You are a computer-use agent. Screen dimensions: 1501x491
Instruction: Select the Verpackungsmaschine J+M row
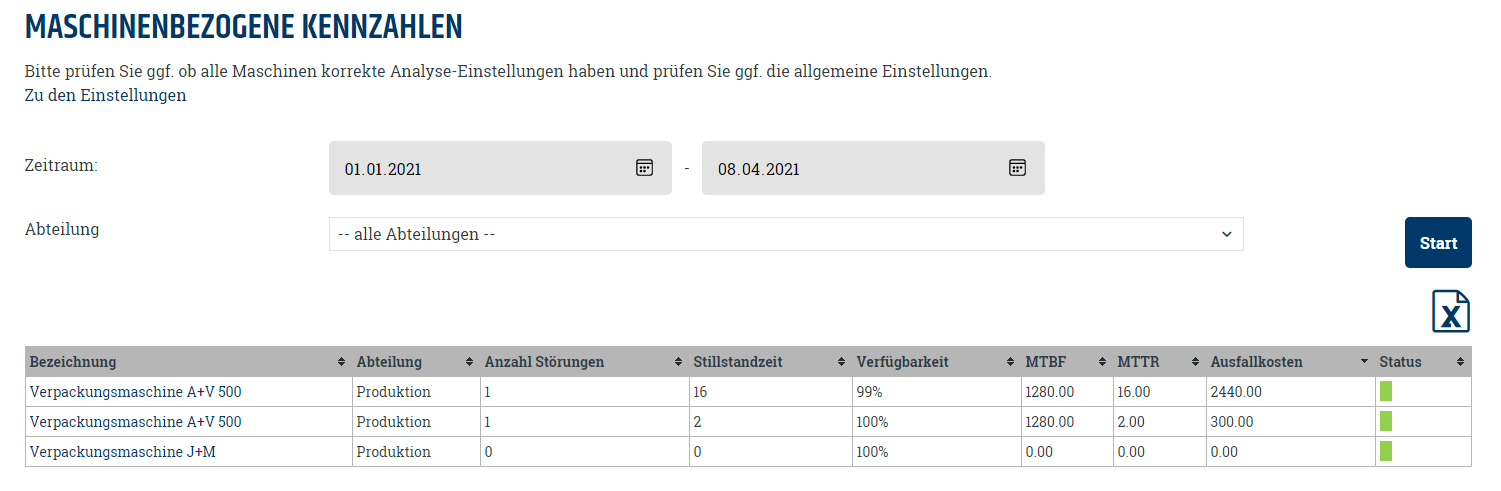748,452
